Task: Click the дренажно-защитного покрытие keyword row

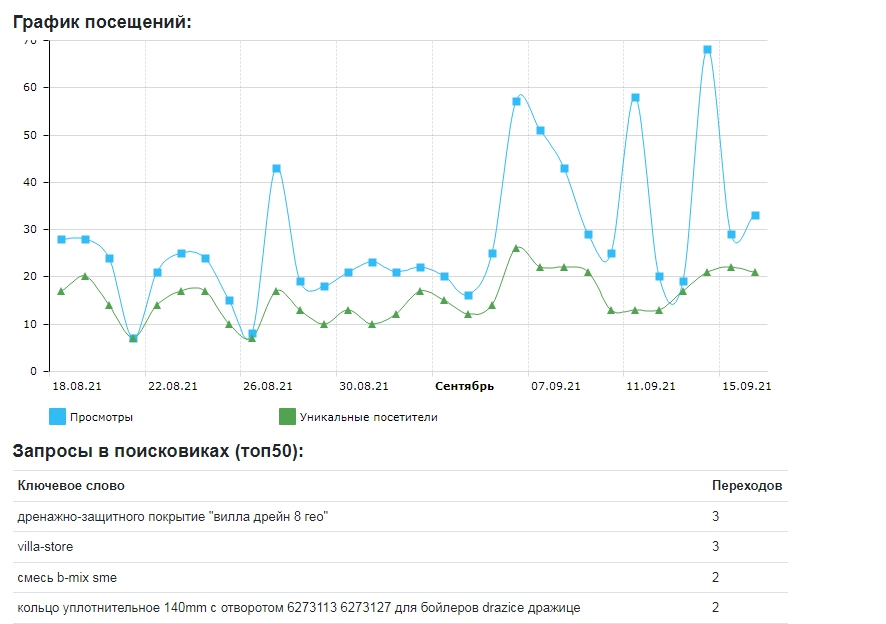Action: pos(172,516)
